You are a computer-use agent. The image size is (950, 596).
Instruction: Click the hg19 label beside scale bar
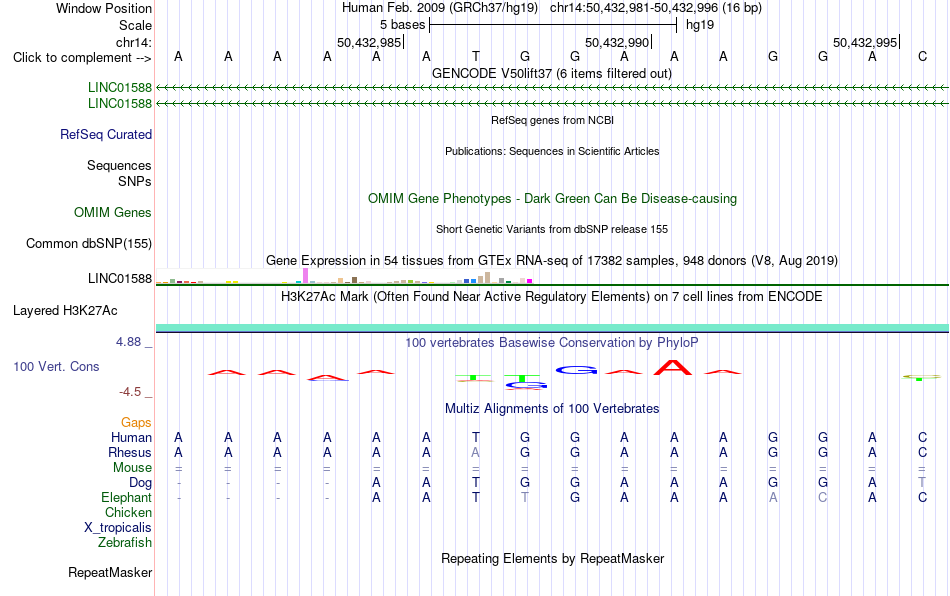[700, 25]
